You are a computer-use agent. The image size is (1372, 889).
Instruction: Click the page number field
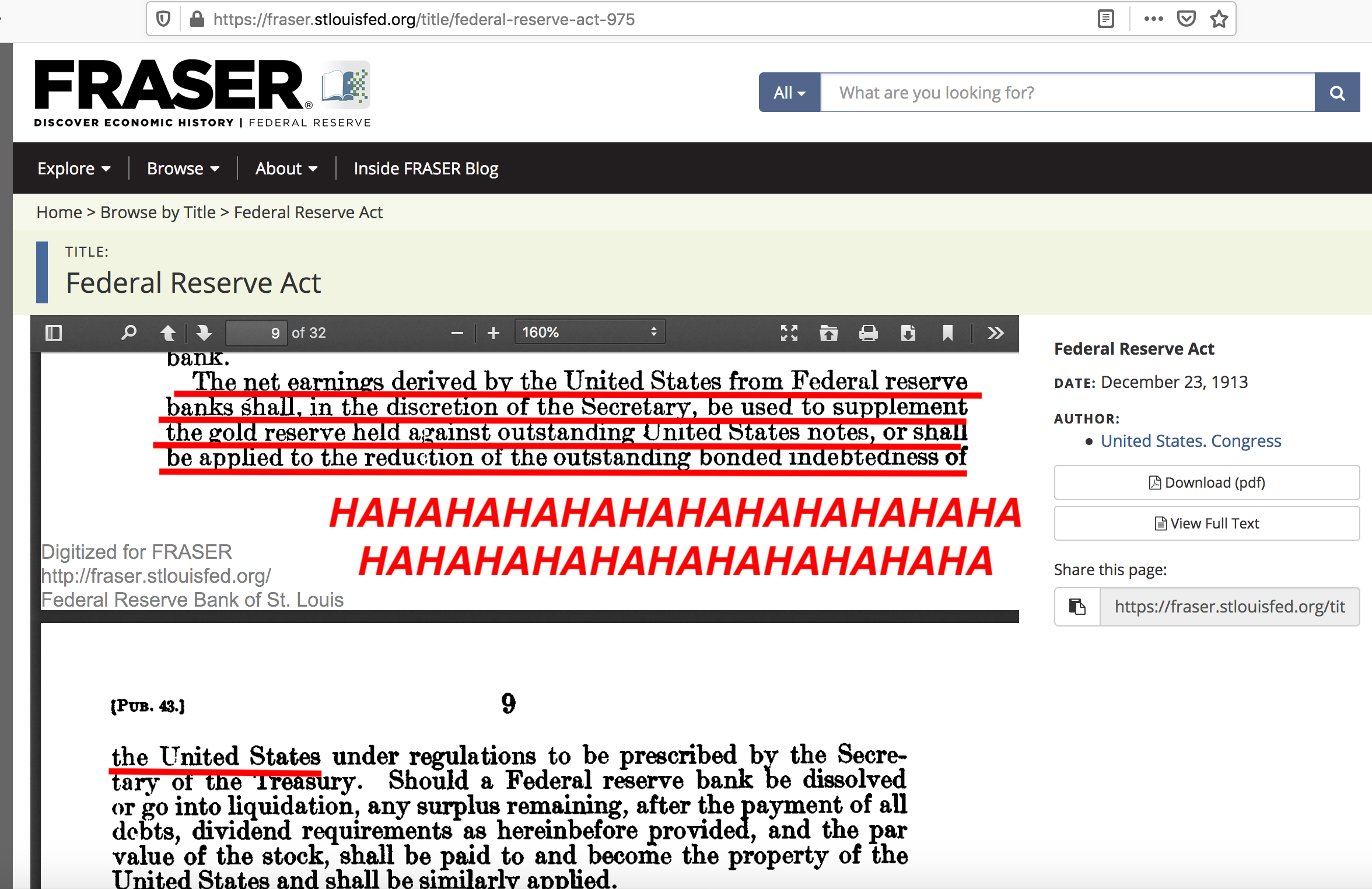257,333
